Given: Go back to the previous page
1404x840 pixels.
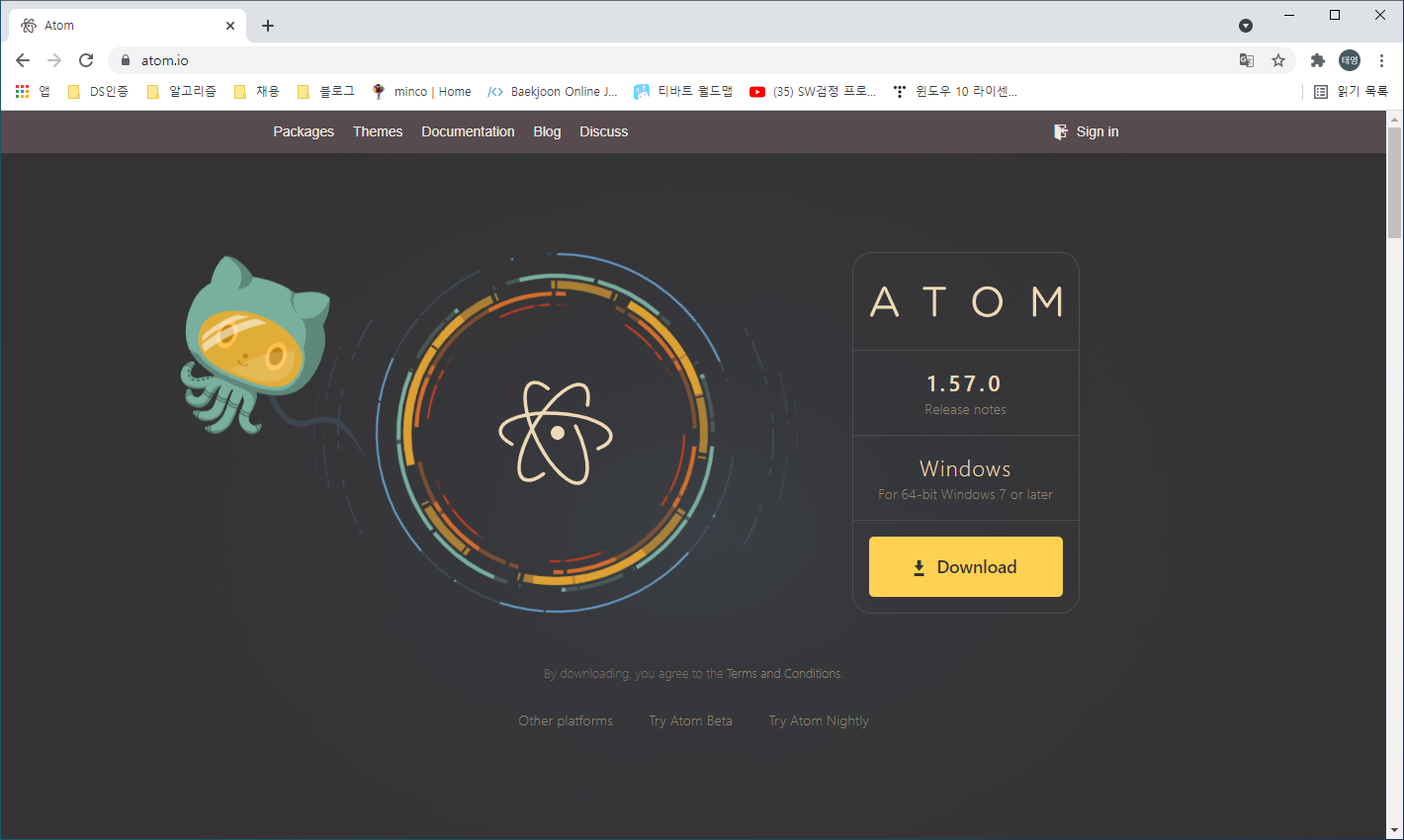Looking at the screenshot, I should [23, 60].
